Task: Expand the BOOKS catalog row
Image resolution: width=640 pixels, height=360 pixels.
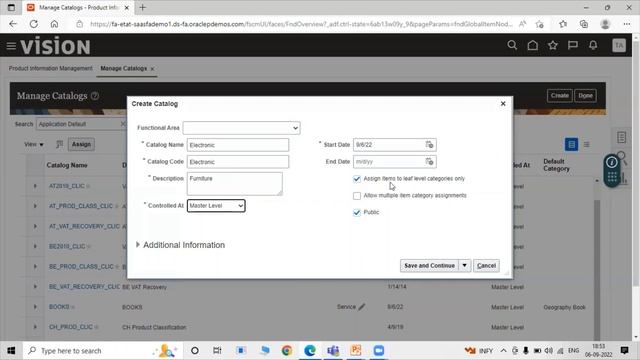Action: [35, 307]
